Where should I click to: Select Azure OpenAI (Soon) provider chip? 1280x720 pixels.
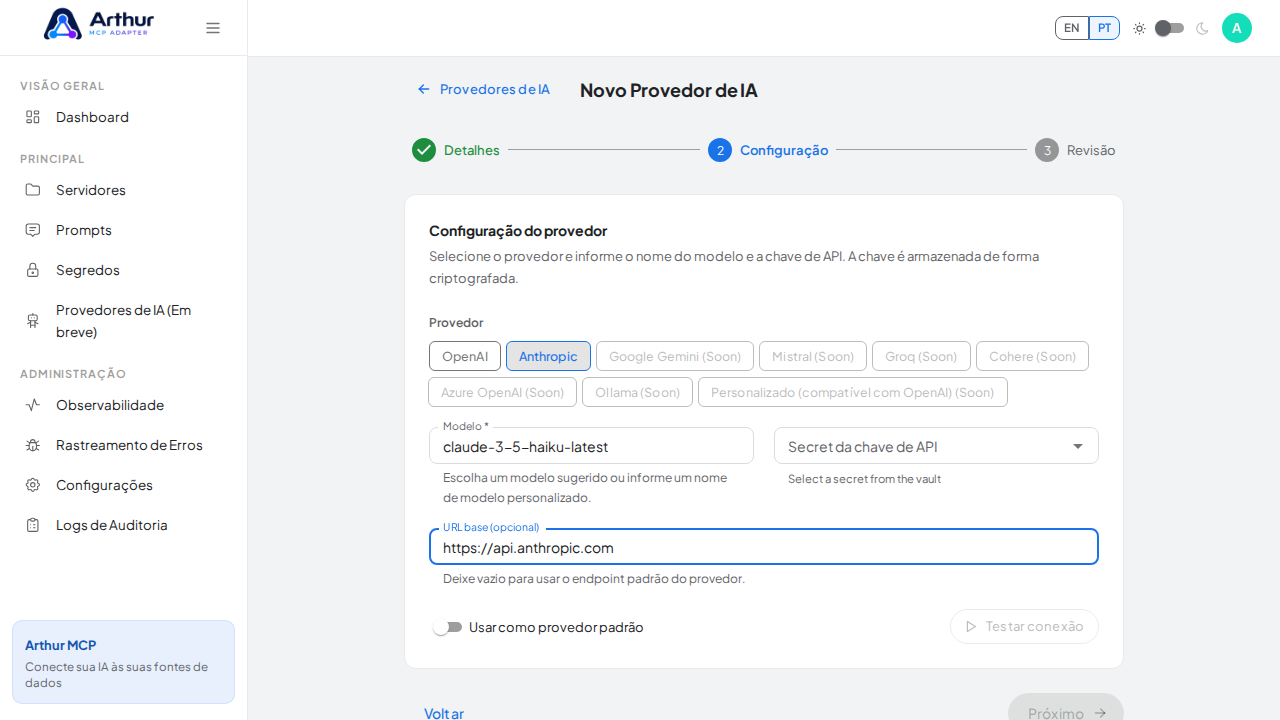click(x=502, y=392)
